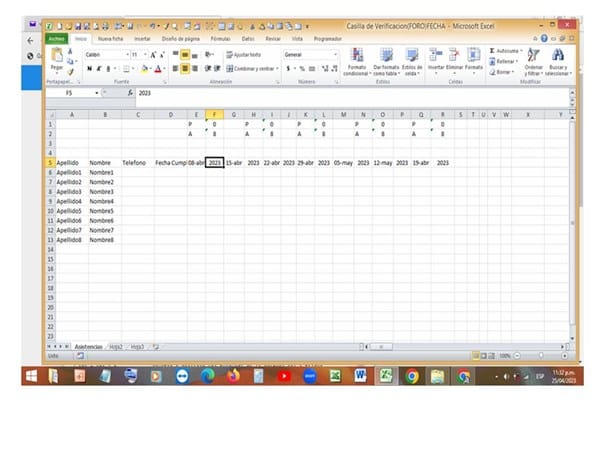Image resolution: width=600 pixels, height=450 pixels.
Task: Switch to the Fórmulas tab
Action: (x=220, y=39)
